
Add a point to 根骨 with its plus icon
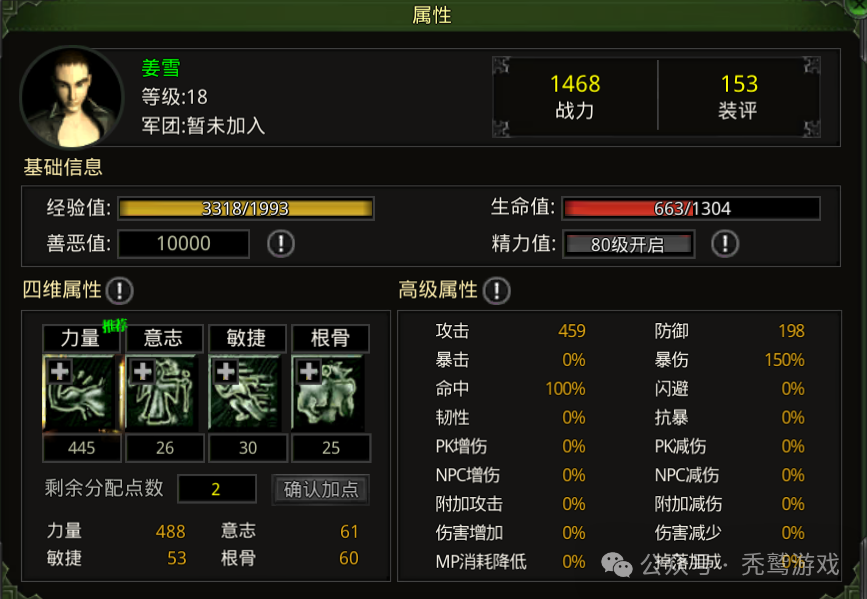click(x=309, y=371)
